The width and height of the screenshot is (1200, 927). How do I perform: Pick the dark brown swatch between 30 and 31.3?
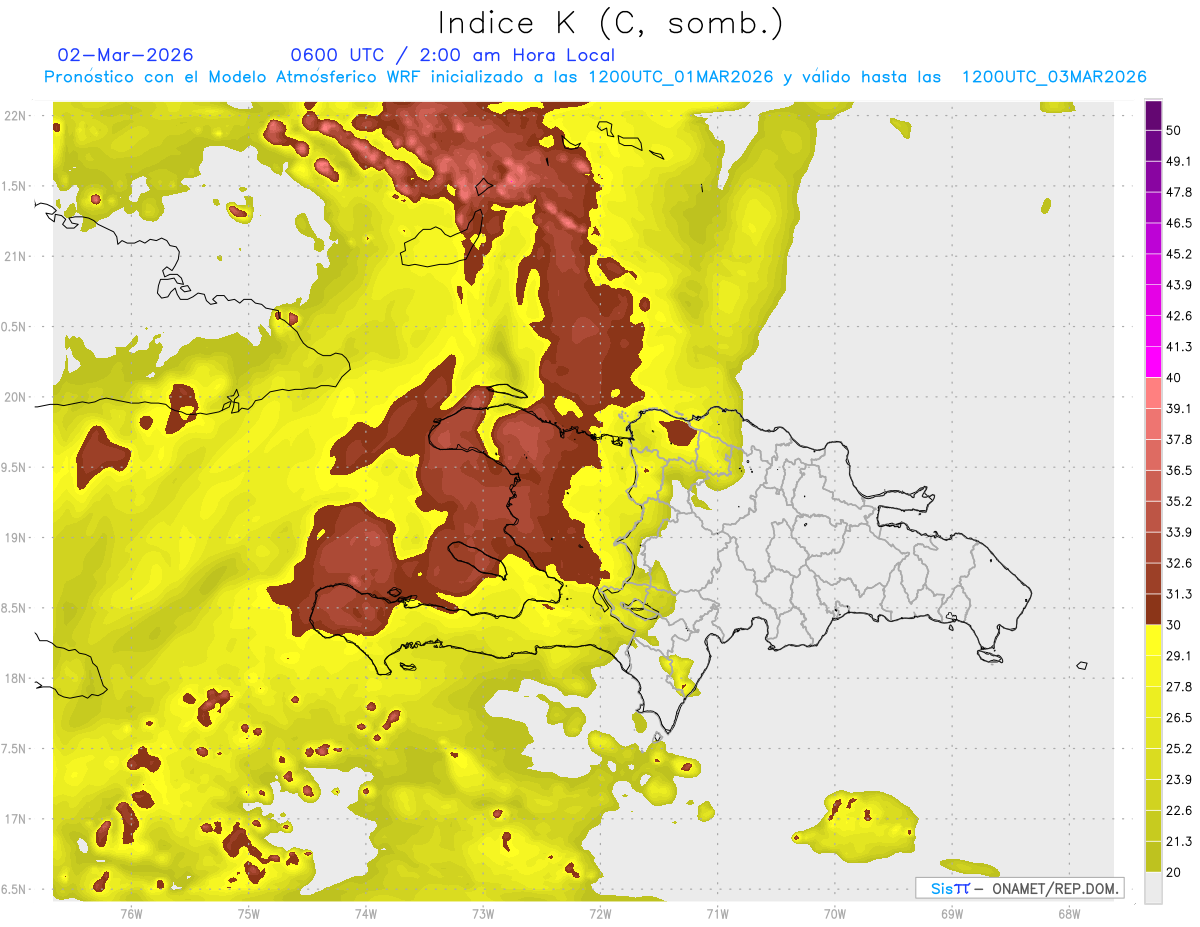tap(1153, 609)
